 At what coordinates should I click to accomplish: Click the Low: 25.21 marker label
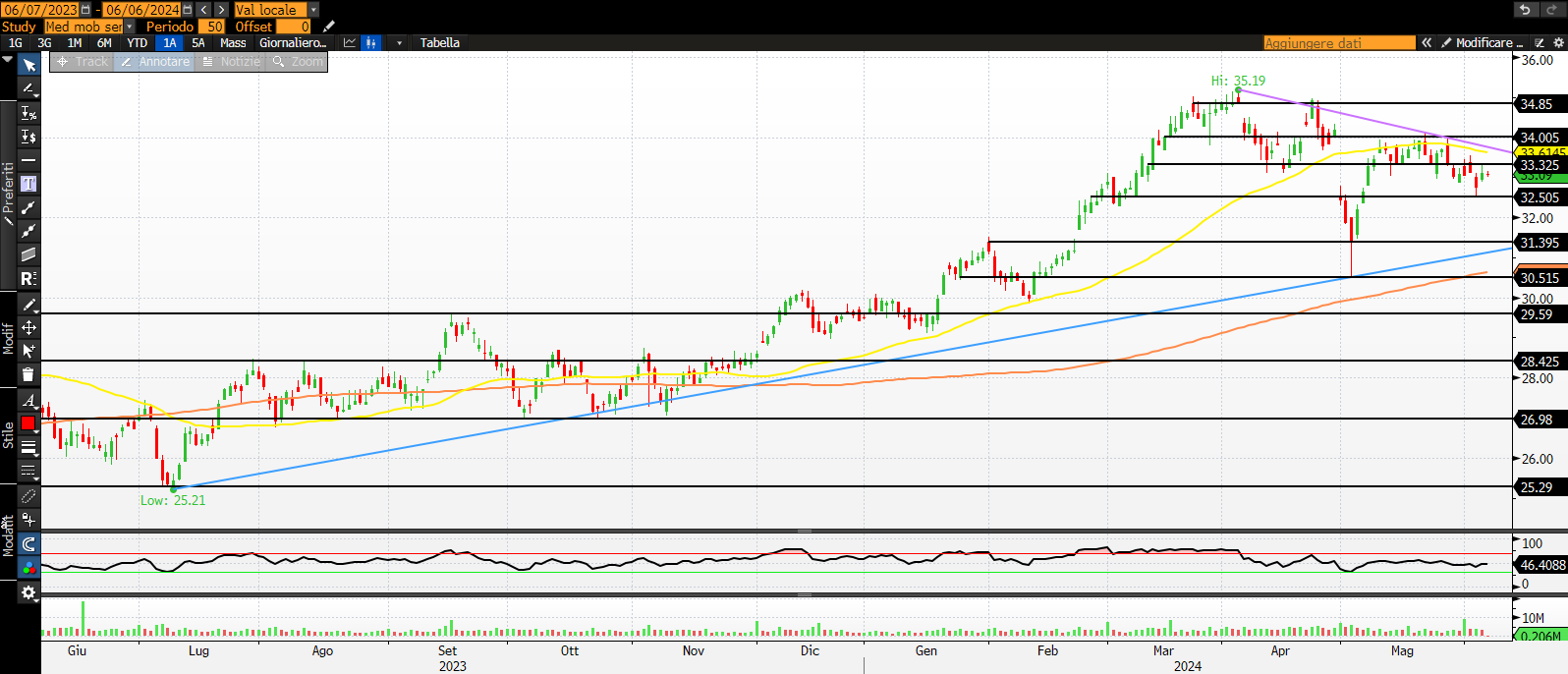pyautogui.click(x=173, y=500)
